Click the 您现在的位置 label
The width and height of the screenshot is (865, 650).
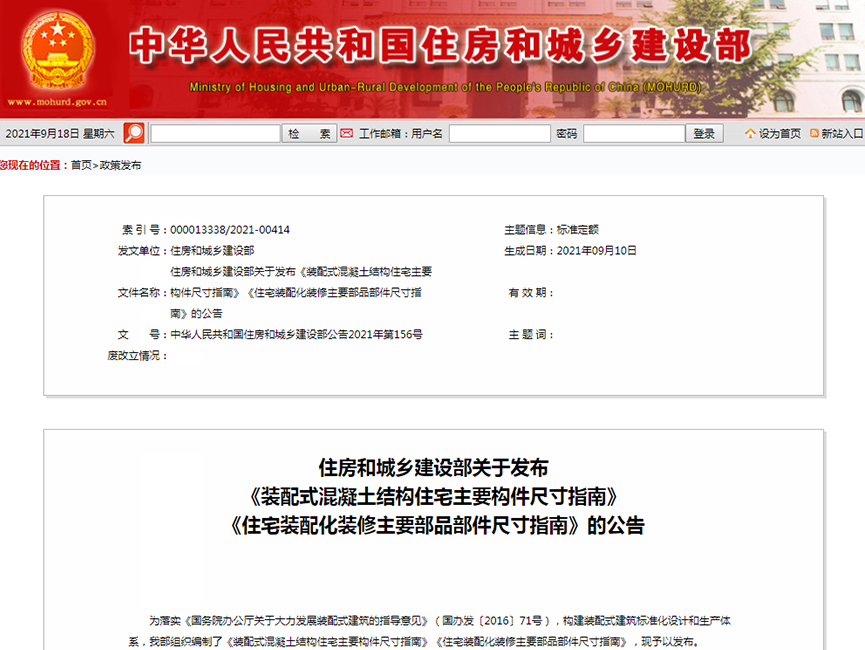pyautogui.click(x=34, y=165)
